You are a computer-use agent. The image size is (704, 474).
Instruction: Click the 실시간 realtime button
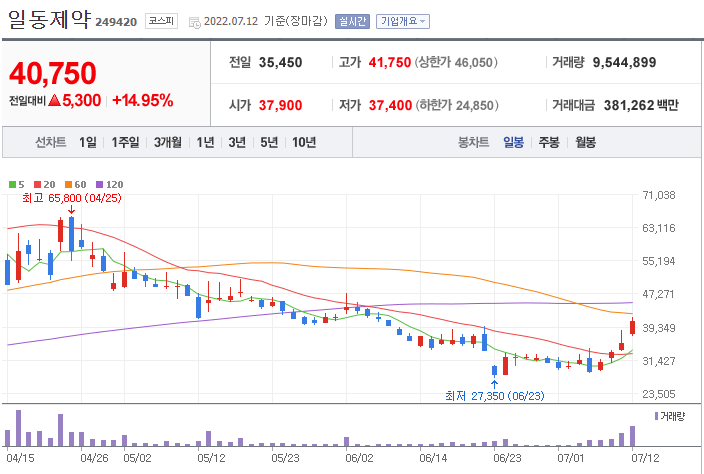pyautogui.click(x=352, y=21)
